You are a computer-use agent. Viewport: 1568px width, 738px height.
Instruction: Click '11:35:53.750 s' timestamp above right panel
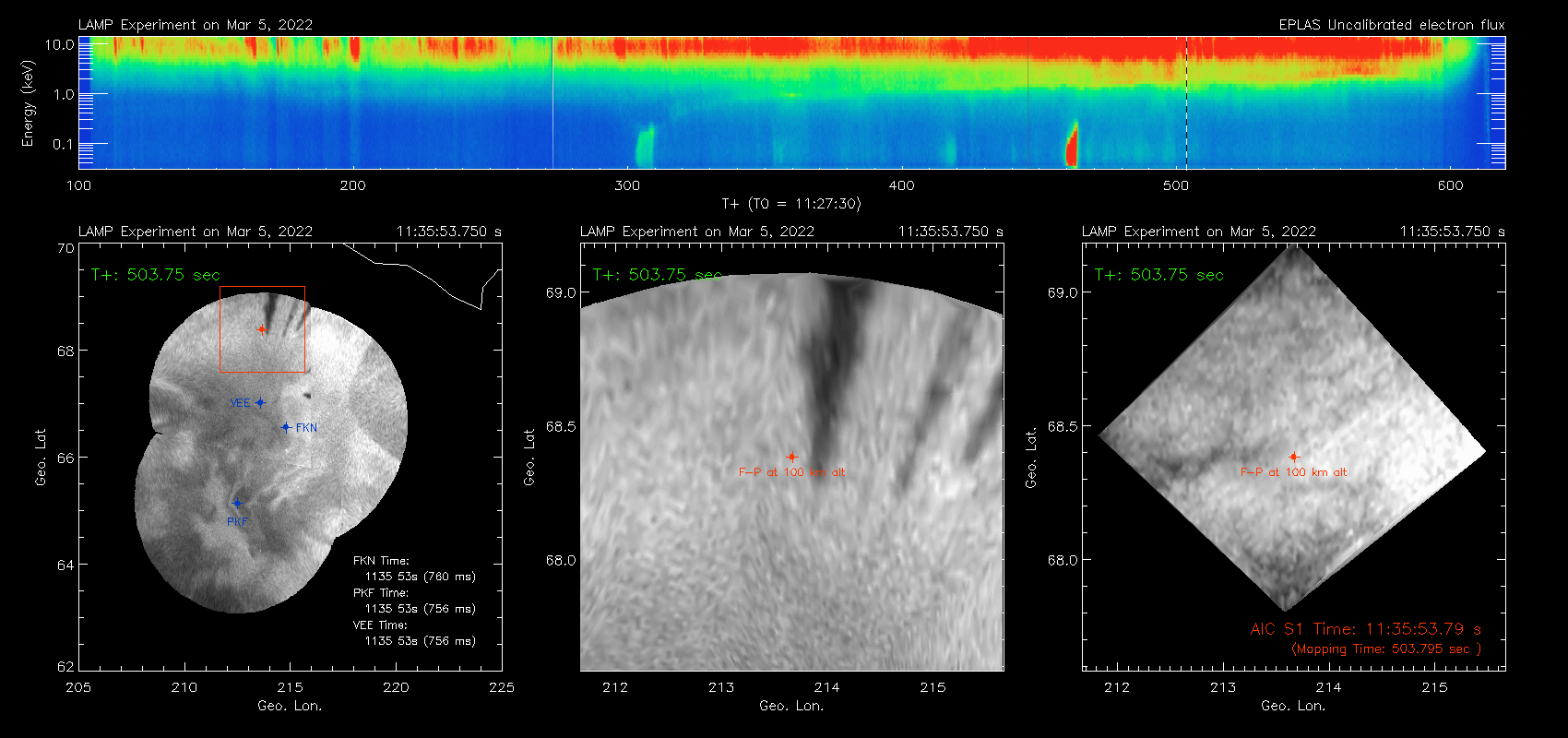click(1453, 232)
